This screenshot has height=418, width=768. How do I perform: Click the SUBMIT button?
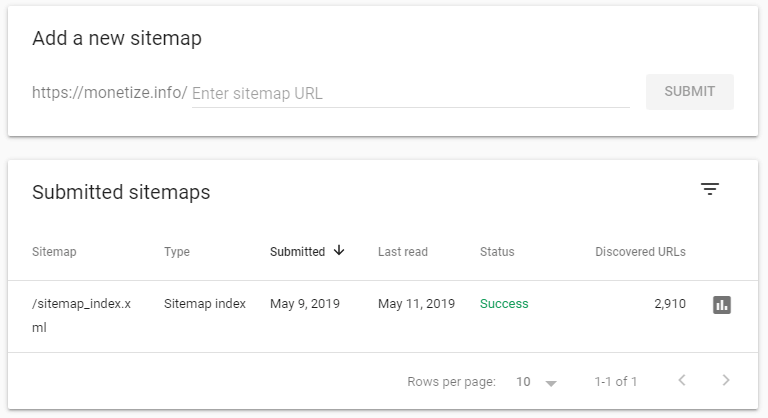pyautogui.click(x=690, y=92)
